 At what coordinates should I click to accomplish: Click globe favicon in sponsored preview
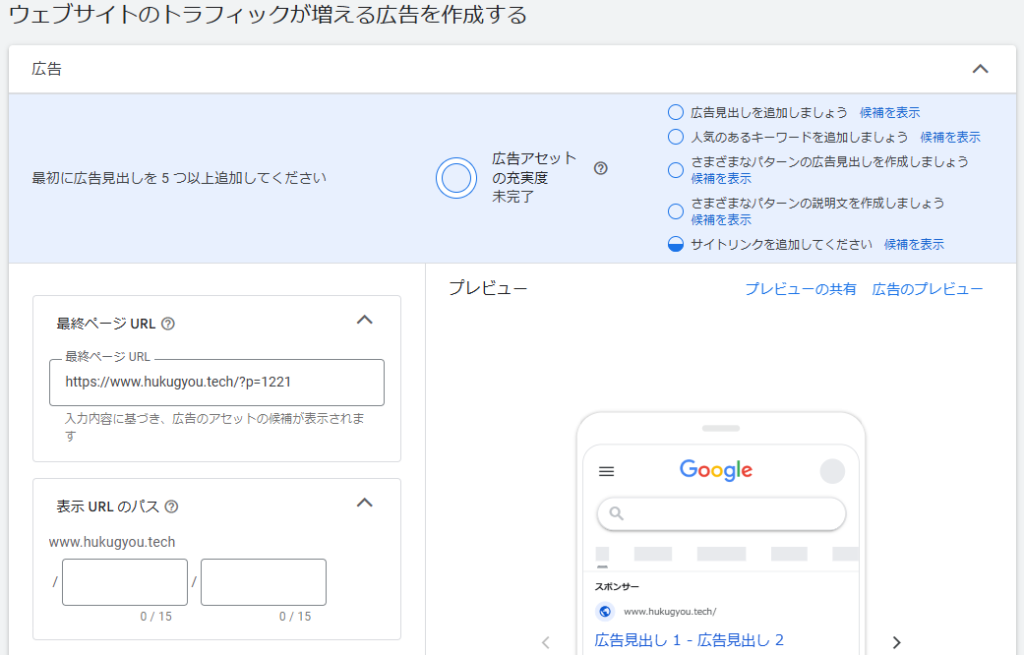[x=604, y=611]
